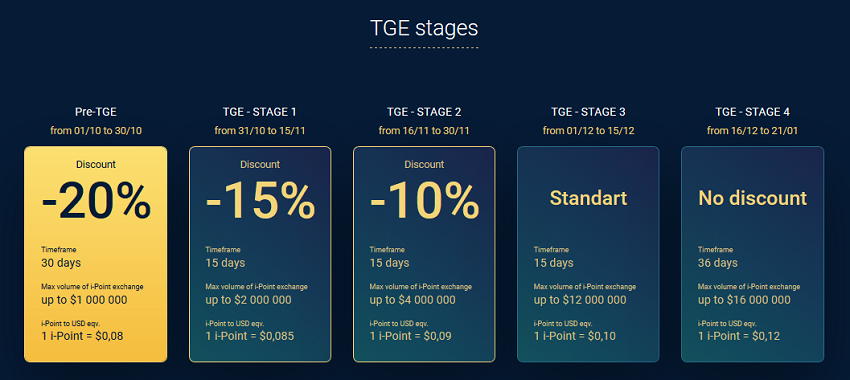Click the date range from 16/12 to 21/01
Screen dimensions: 850x380
tap(752, 131)
